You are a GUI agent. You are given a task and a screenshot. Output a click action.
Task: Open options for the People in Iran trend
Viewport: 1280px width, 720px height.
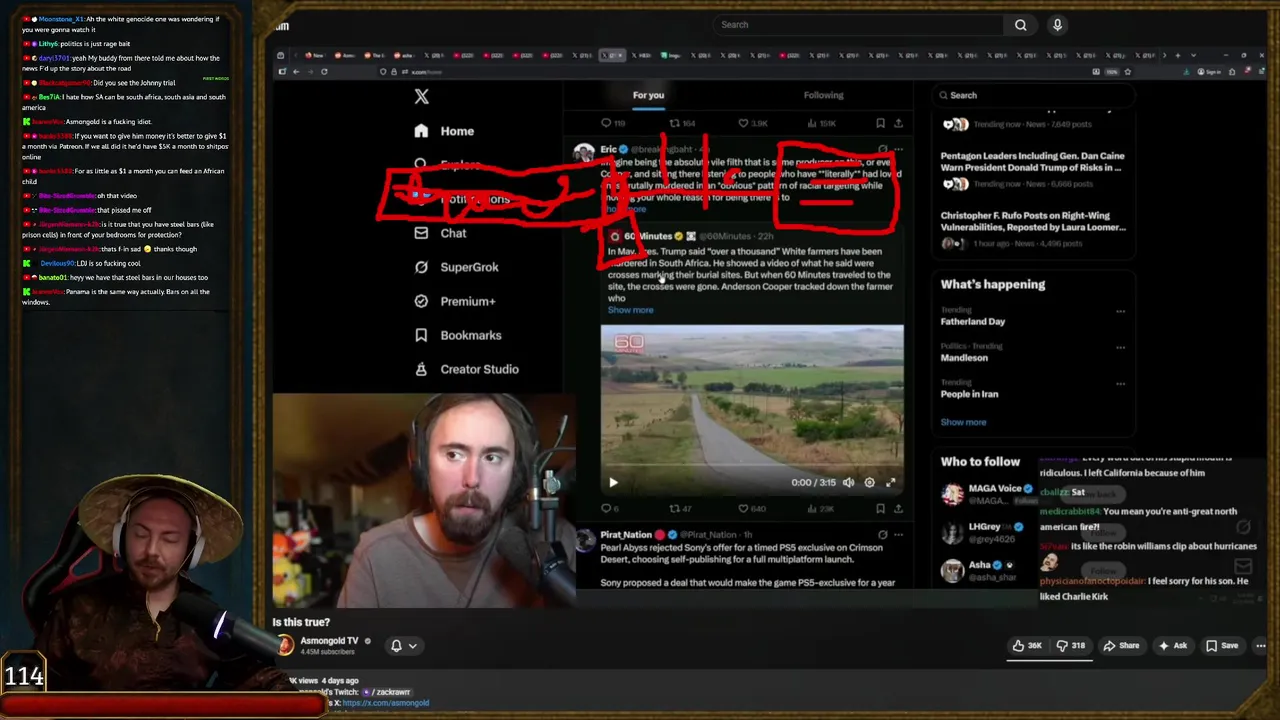1120,383
